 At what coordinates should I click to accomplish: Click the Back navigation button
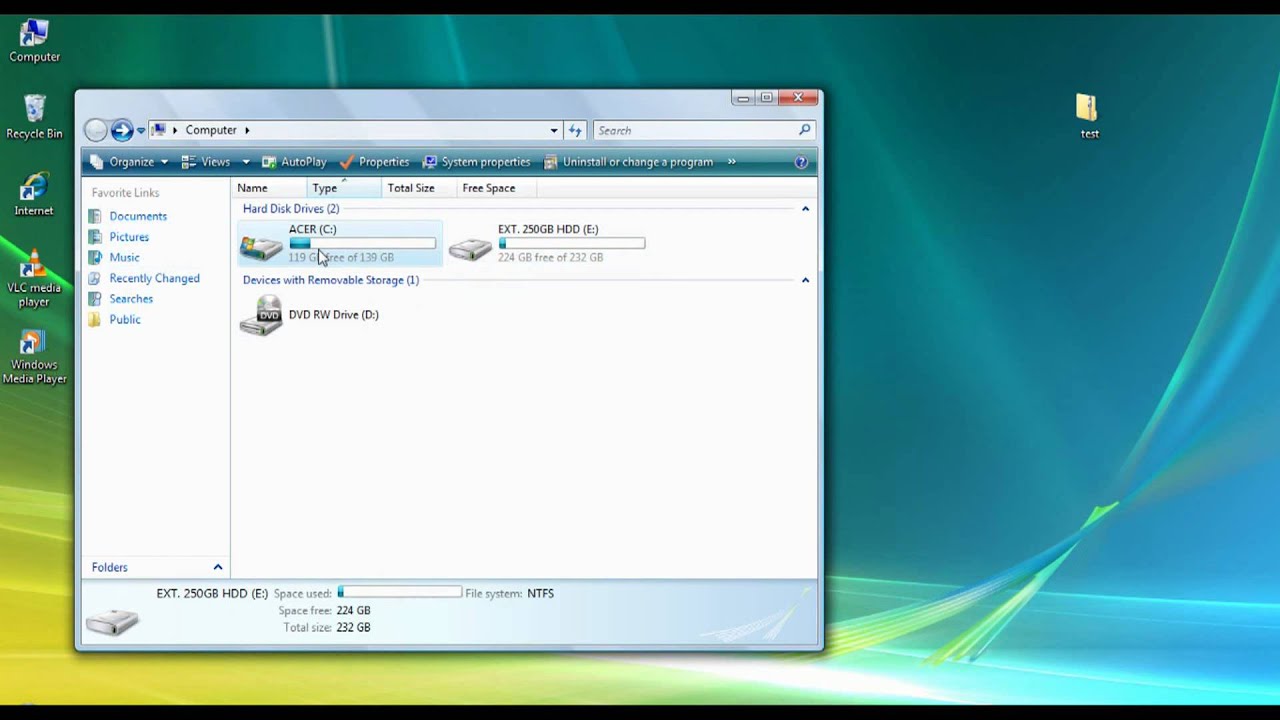pos(95,130)
